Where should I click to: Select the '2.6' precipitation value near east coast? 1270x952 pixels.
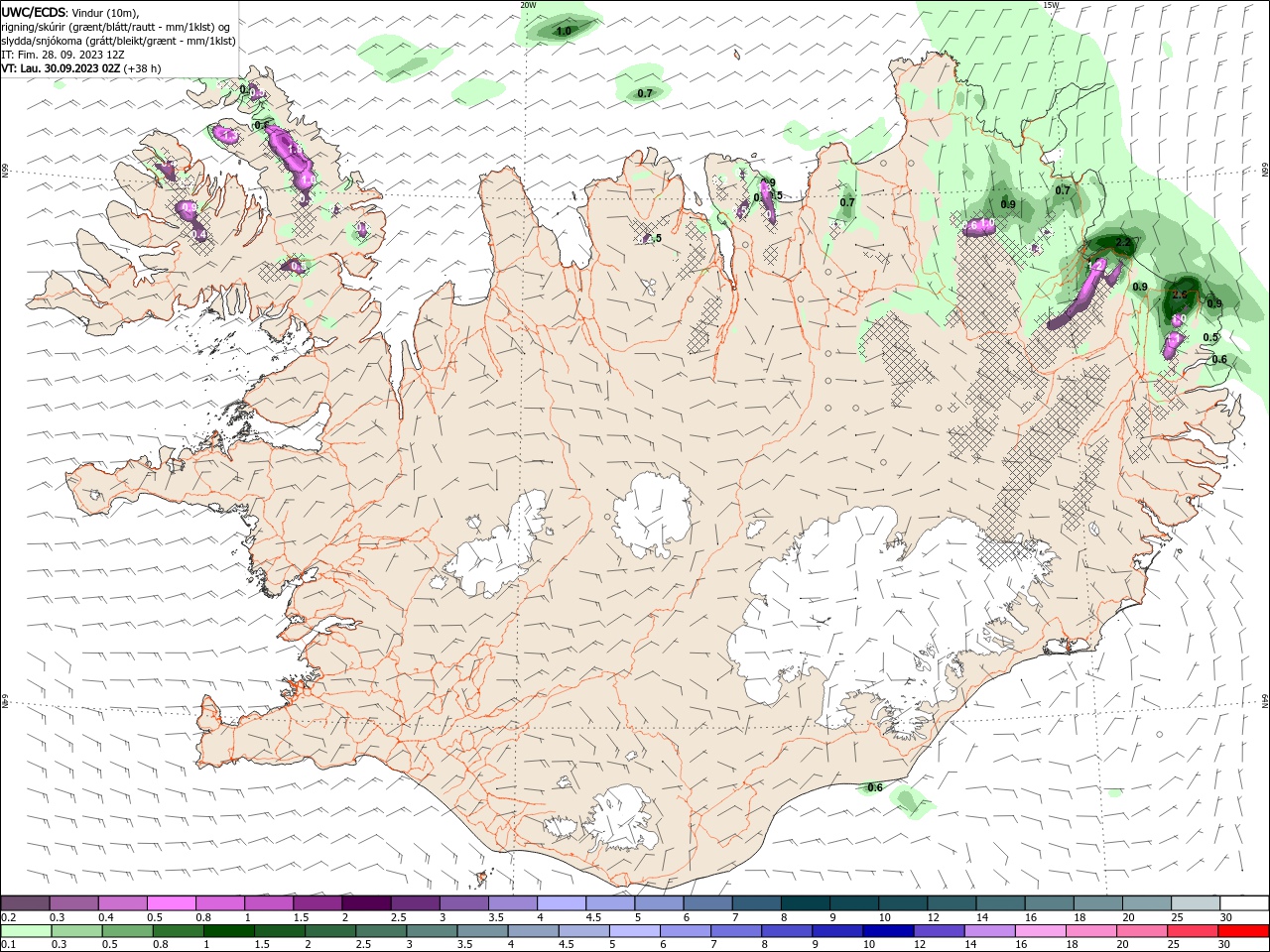tap(1180, 295)
